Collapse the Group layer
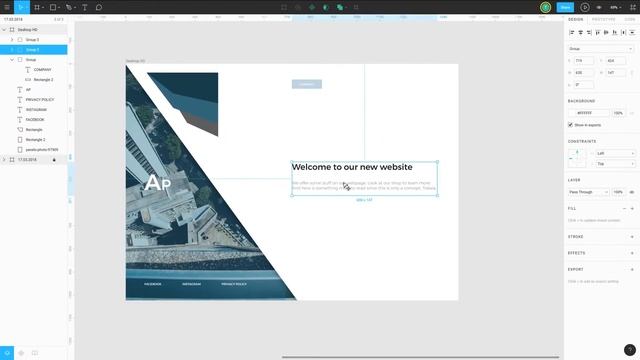This screenshot has height=360, width=640. pos(12,60)
